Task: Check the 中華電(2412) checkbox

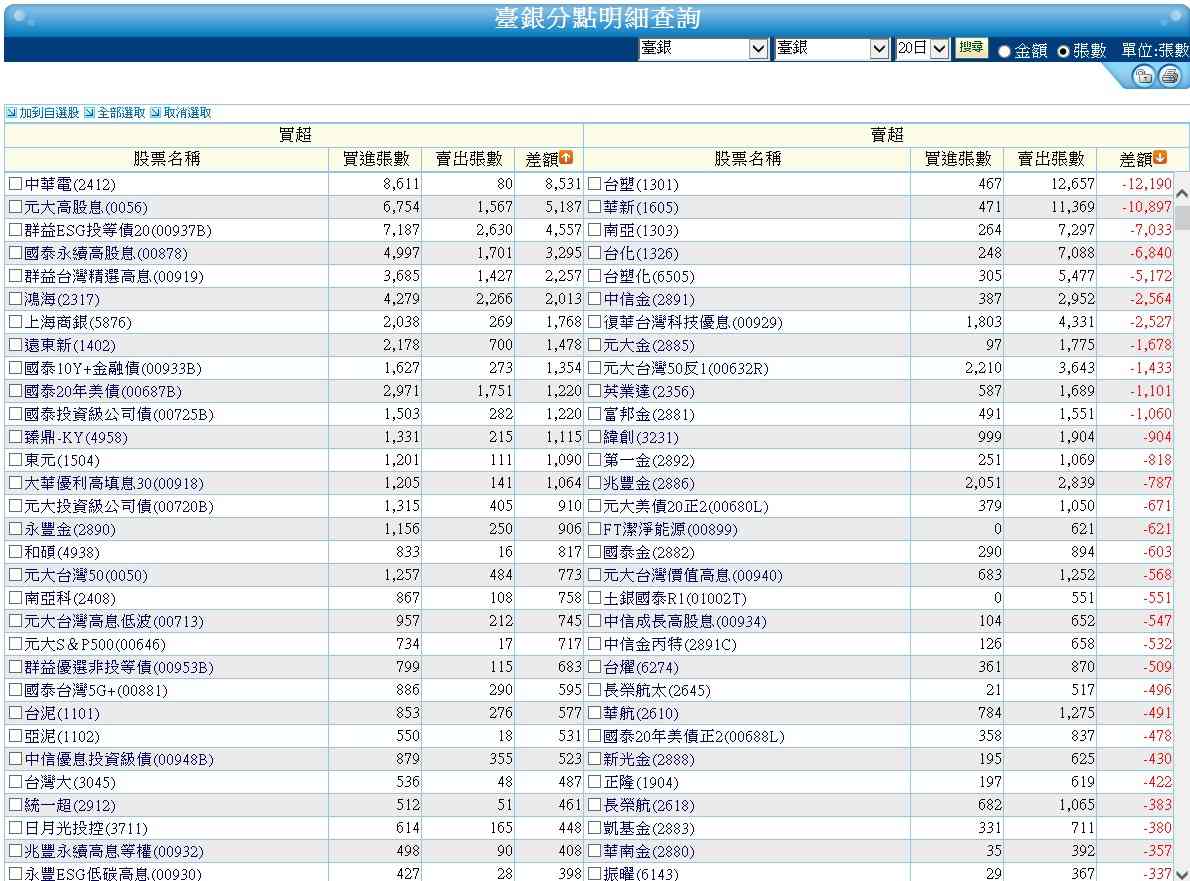Action: pyautogui.click(x=15, y=184)
